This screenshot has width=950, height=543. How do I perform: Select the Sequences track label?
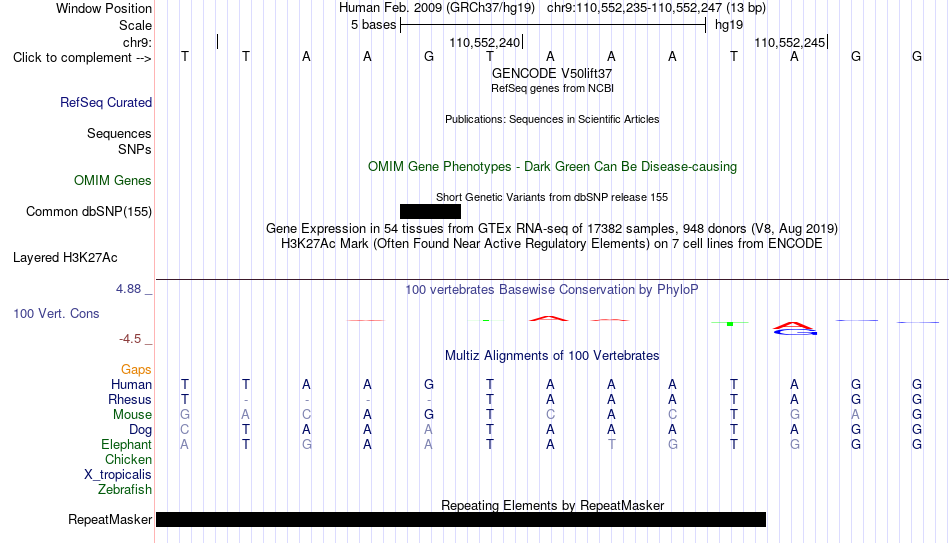point(119,133)
